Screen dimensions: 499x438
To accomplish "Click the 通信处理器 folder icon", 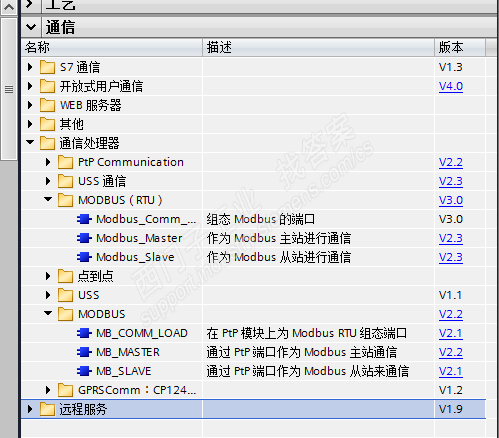I will [x=47, y=143].
